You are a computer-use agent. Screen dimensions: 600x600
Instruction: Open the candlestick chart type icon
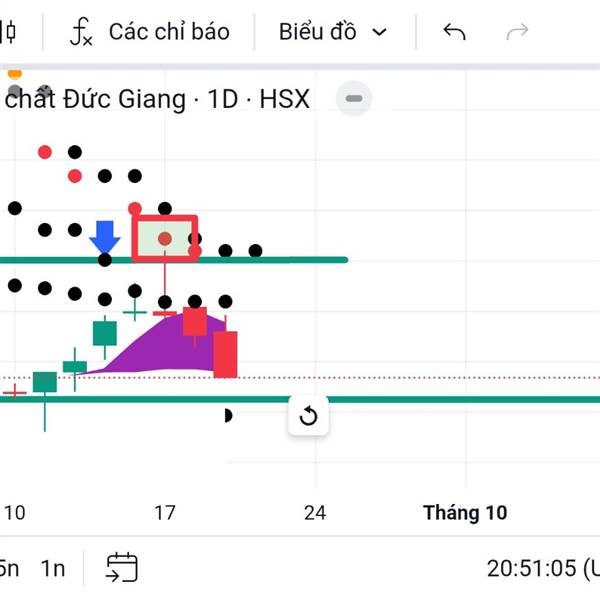pyautogui.click(x=8, y=32)
